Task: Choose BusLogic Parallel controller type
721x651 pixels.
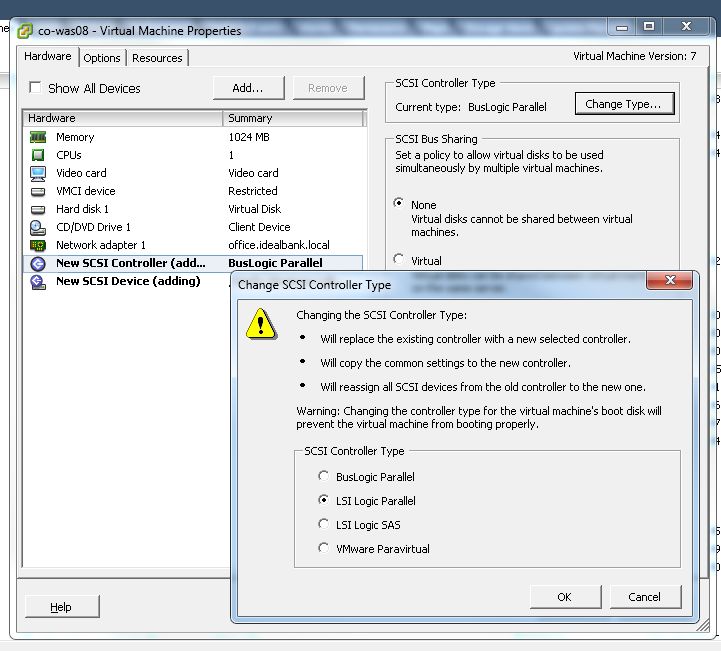Action: 323,476
